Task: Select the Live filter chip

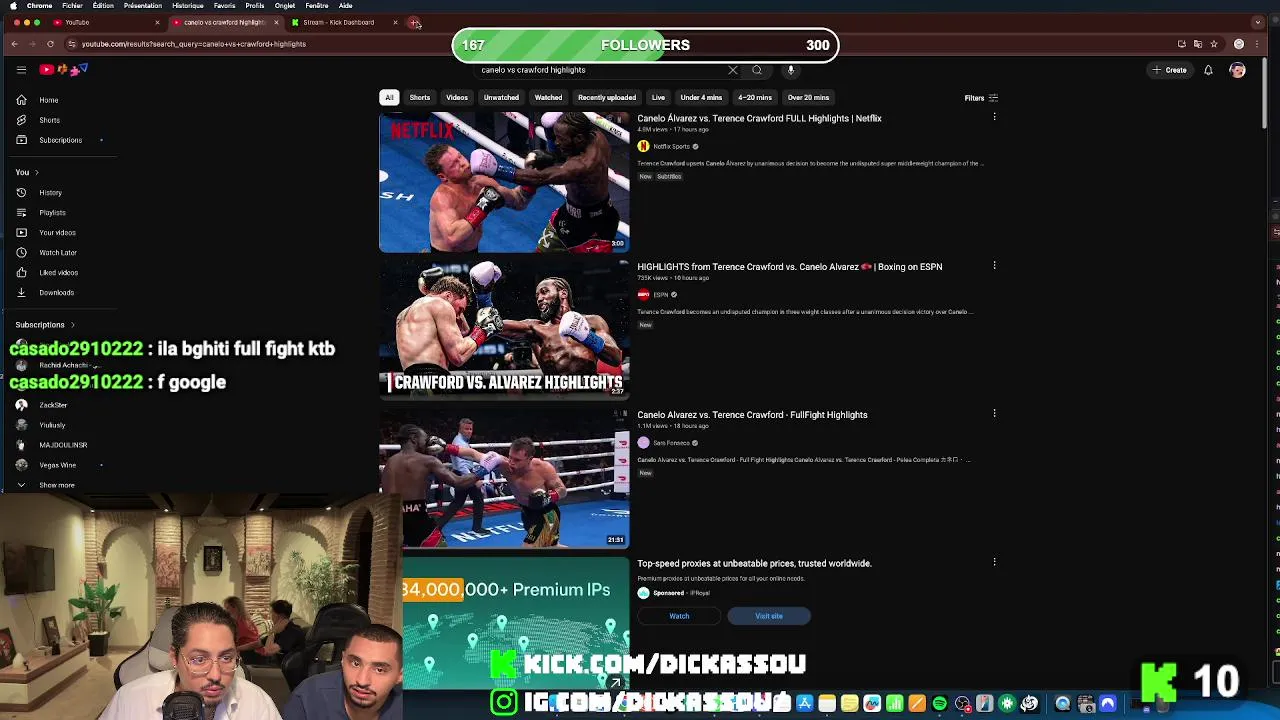Action: tap(658, 98)
